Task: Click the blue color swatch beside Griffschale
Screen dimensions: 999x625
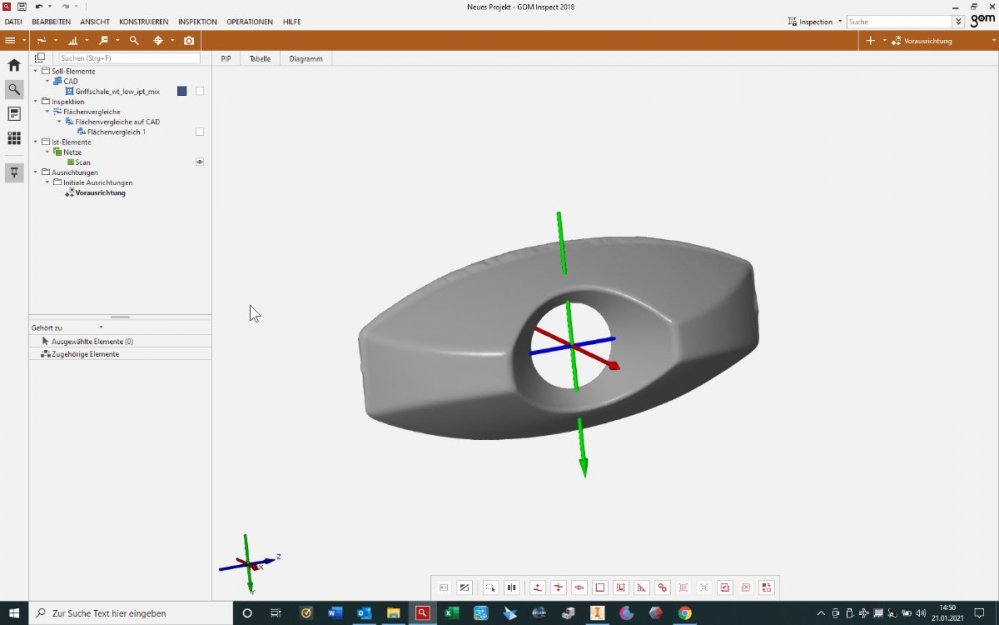Action: coord(182,91)
